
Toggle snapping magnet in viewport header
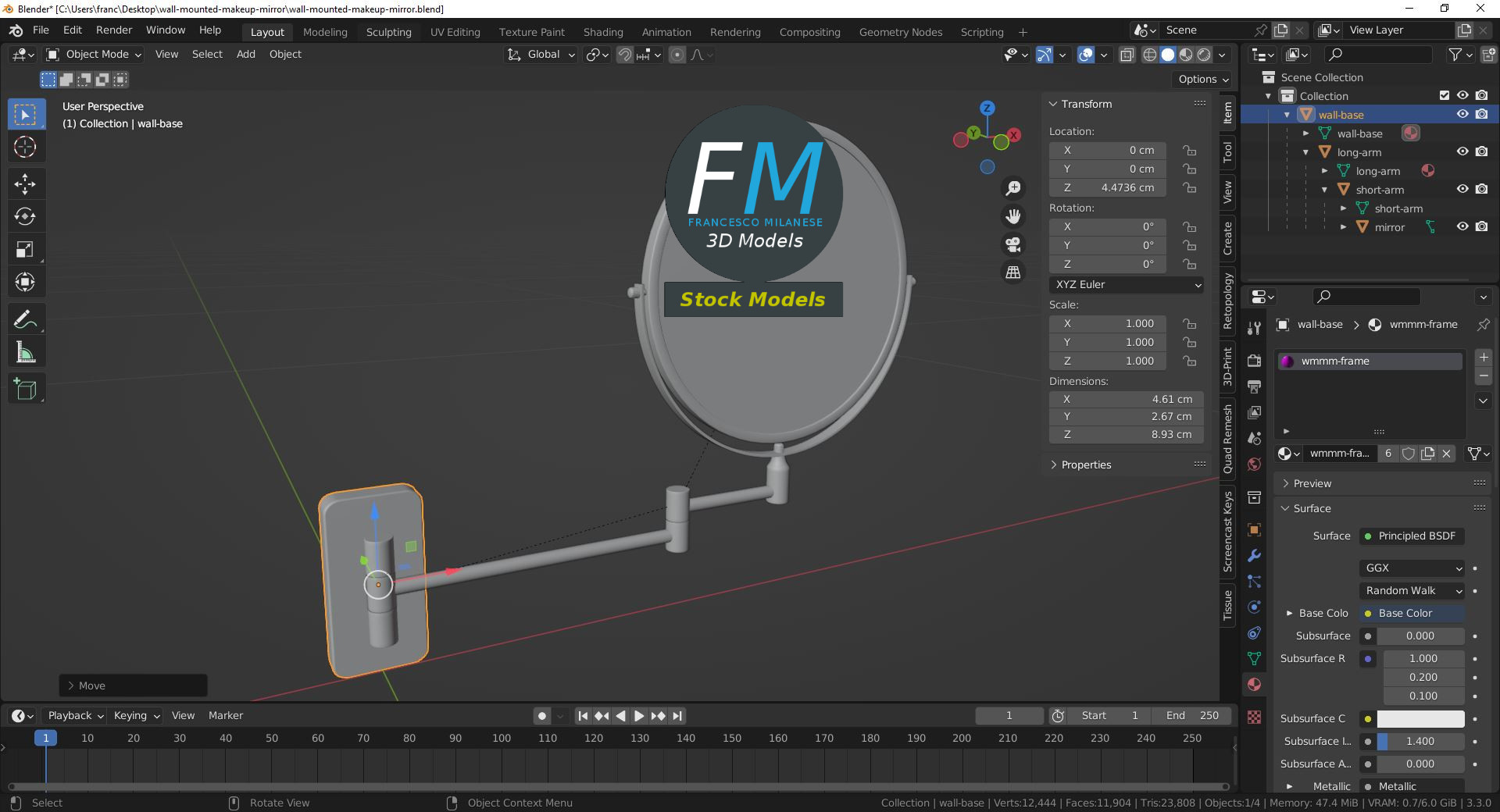click(624, 55)
